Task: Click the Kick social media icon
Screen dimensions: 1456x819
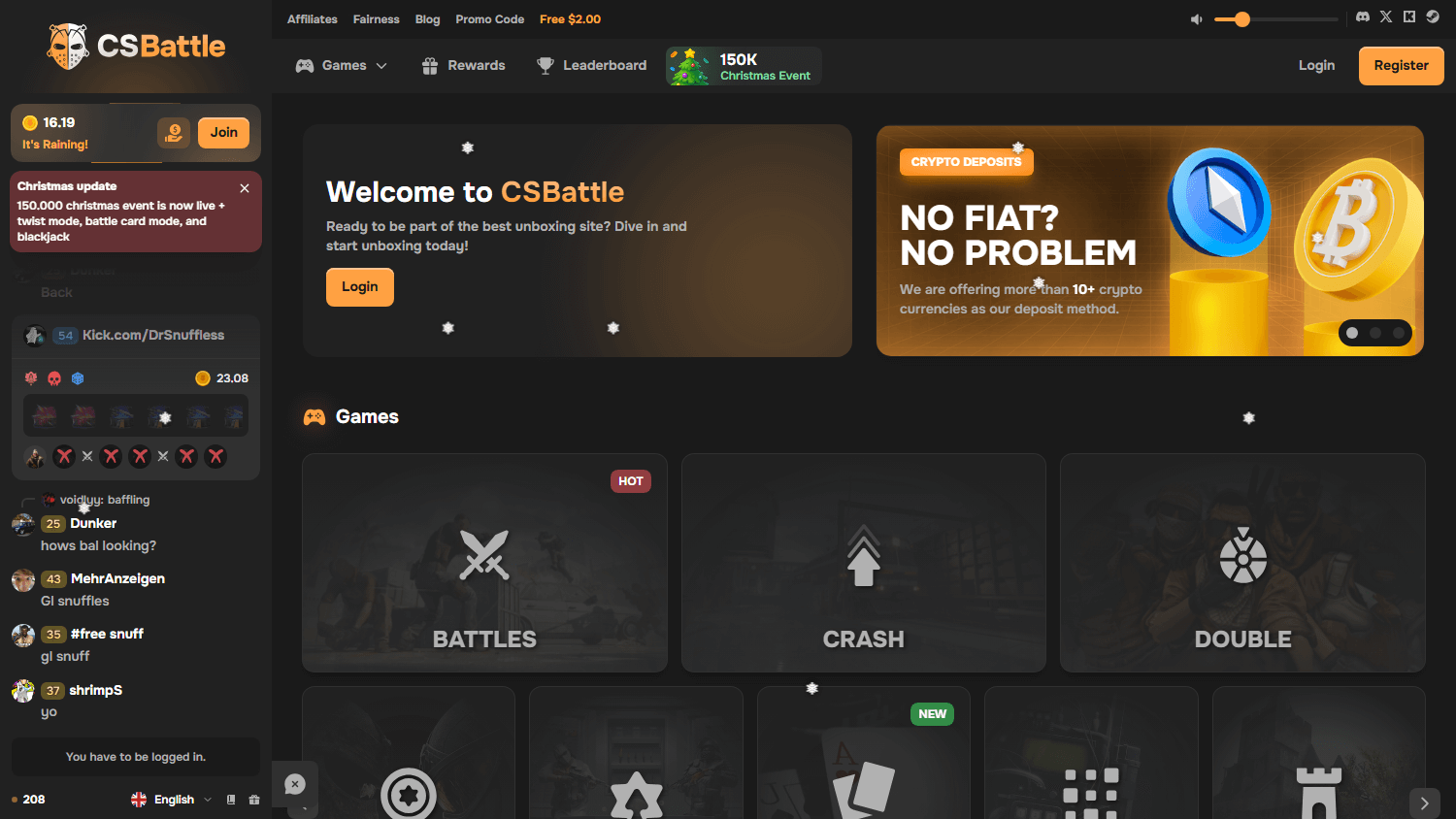Action: tap(1409, 16)
